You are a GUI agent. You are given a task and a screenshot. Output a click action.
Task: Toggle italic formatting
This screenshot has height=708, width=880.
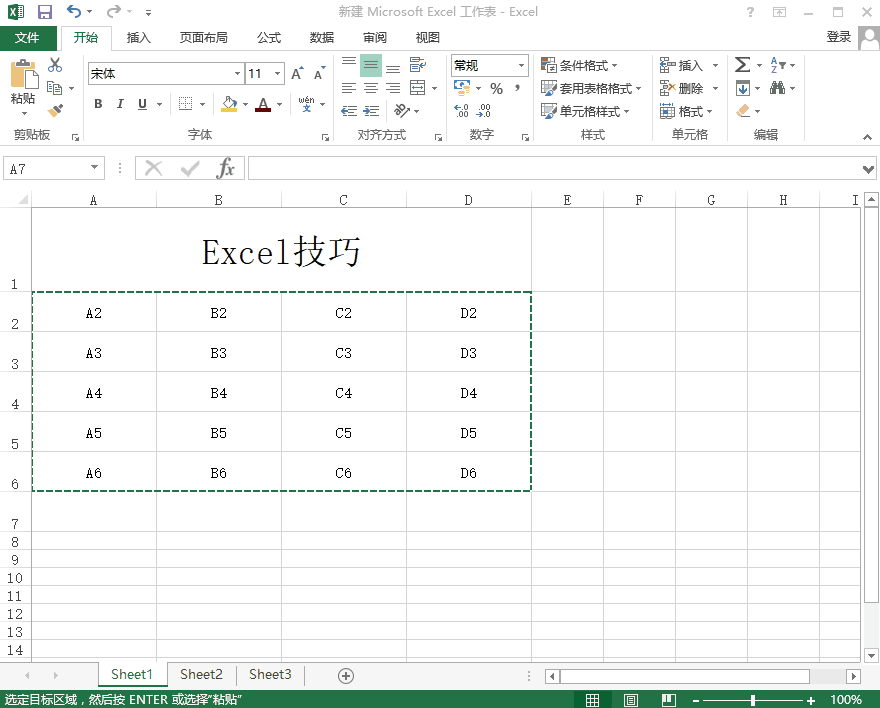[120, 104]
